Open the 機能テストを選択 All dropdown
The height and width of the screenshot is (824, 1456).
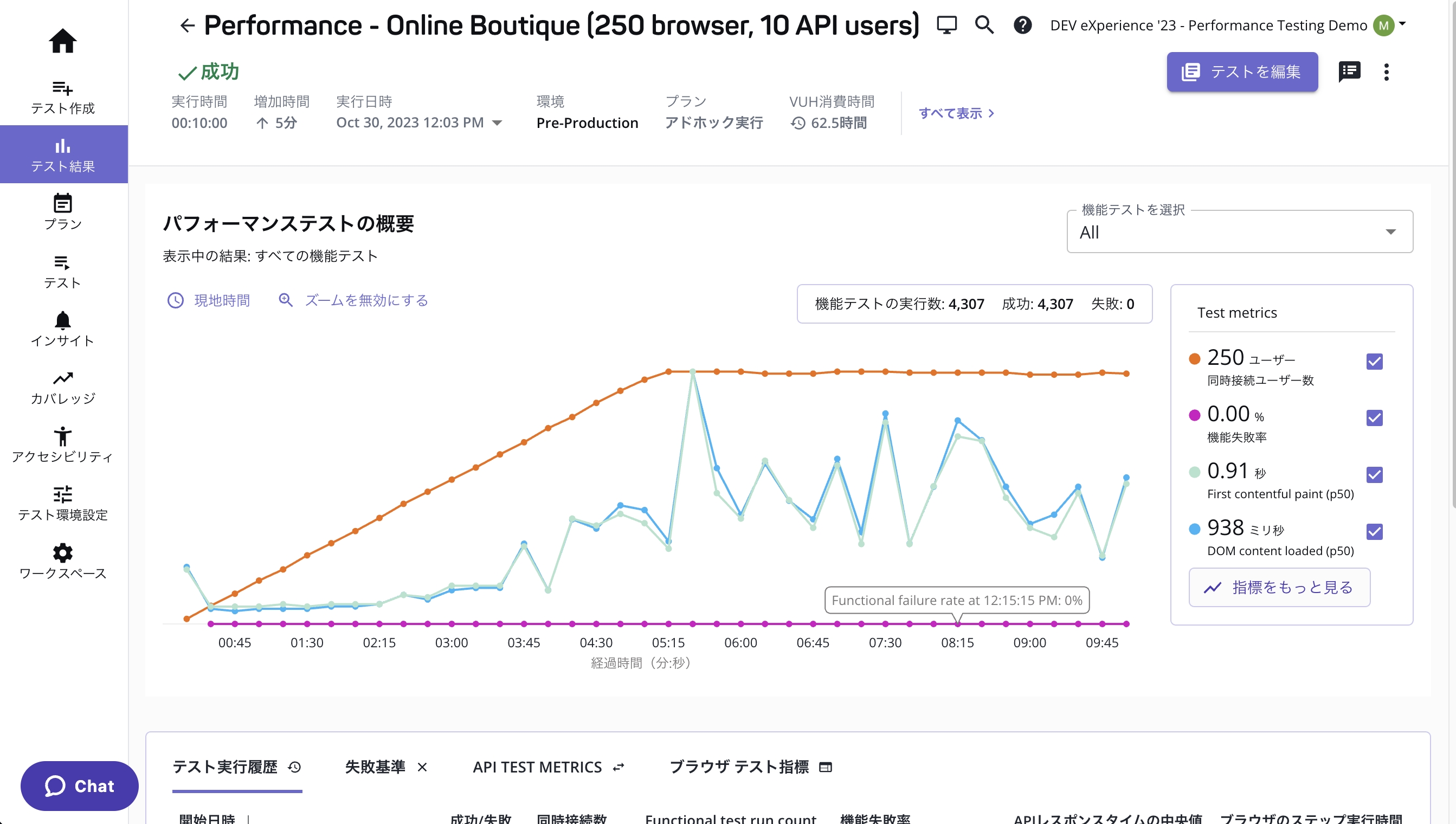click(1239, 232)
